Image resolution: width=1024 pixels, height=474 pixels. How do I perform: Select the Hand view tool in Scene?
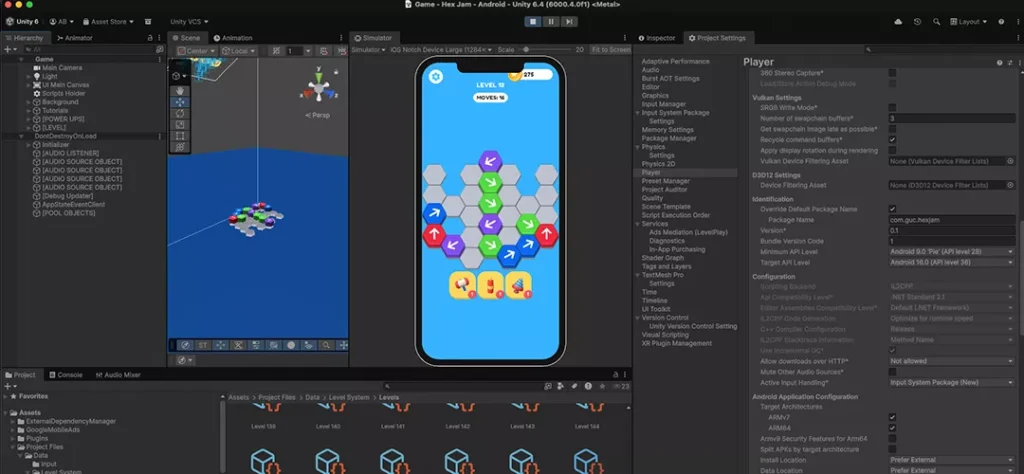pyautogui.click(x=180, y=91)
